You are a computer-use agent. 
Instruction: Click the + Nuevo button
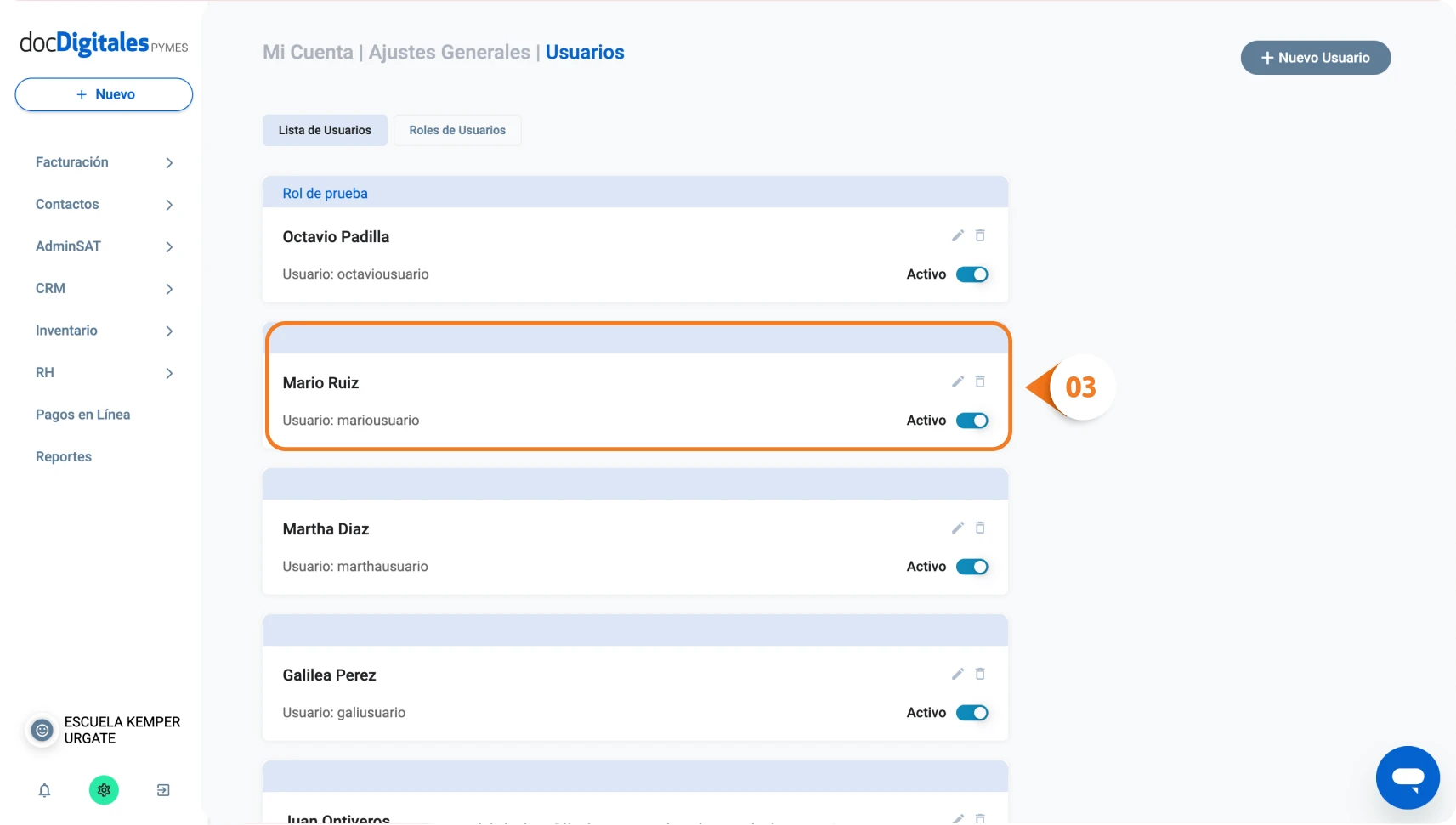[x=104, y=94]
